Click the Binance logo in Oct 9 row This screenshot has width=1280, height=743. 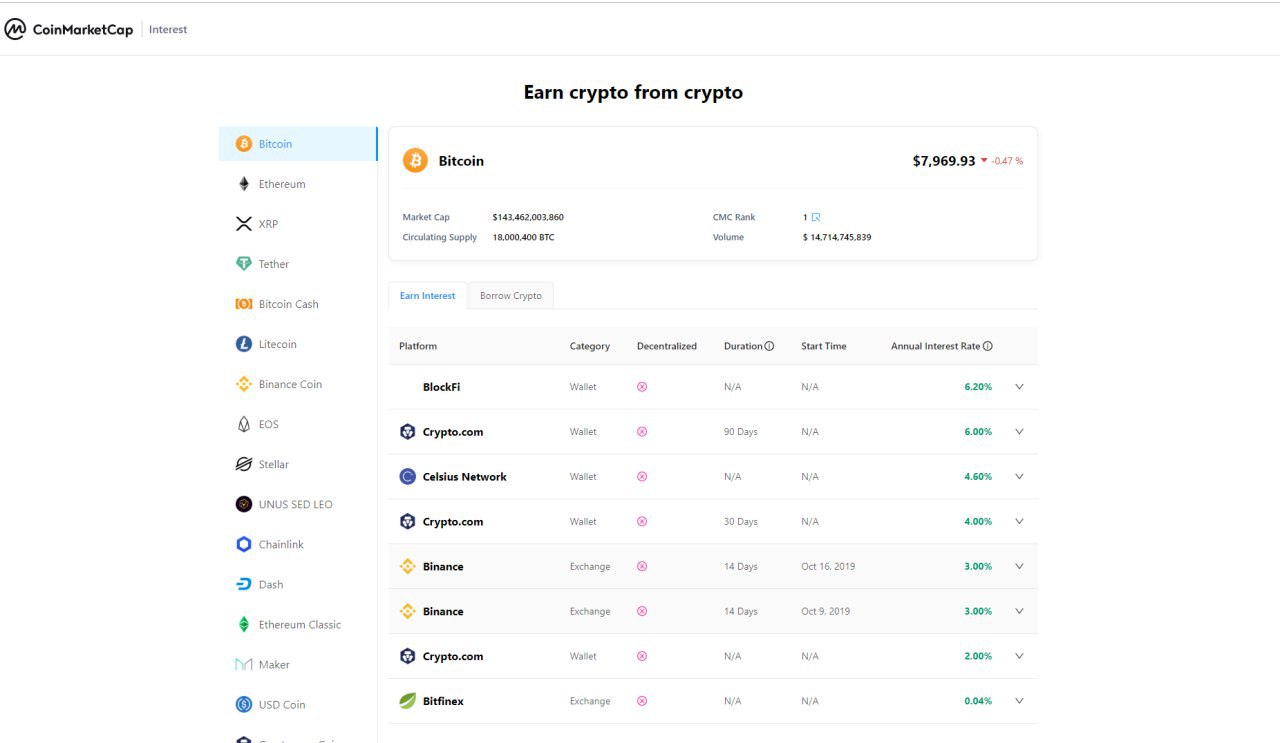pos(407,611)
